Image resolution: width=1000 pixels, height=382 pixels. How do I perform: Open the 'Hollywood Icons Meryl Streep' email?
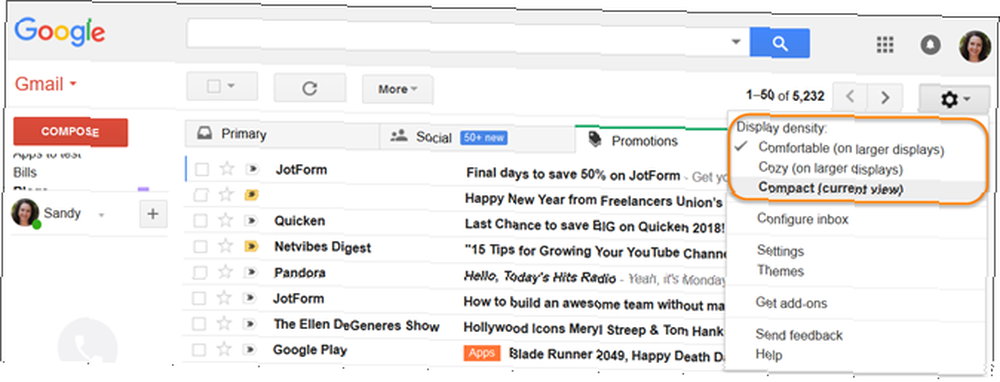click(x=593, y=329)
